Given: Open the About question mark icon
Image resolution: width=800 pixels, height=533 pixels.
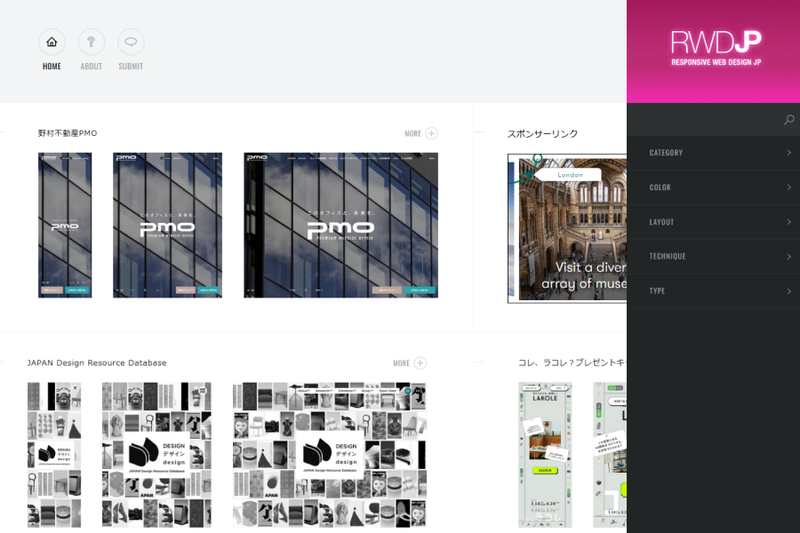Looking at the screenshot, I should tap(91, 42).
